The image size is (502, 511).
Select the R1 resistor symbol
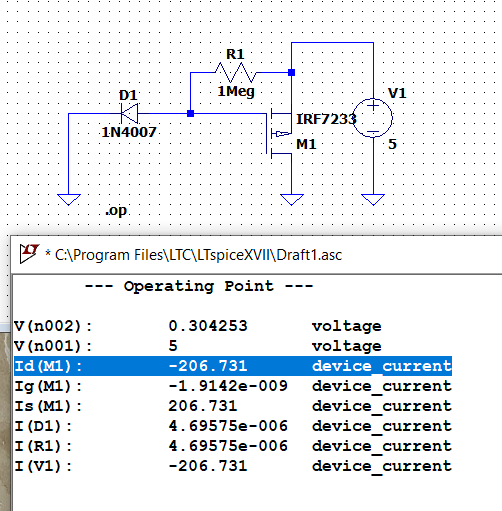pos(236,73)
